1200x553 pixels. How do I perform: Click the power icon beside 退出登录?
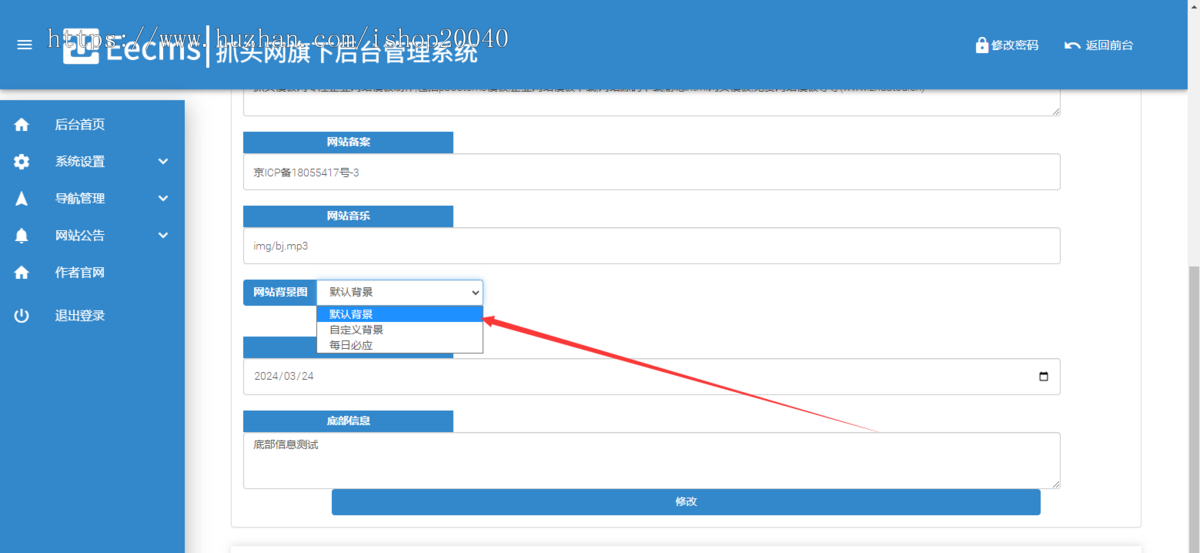(x=22, y=316)
